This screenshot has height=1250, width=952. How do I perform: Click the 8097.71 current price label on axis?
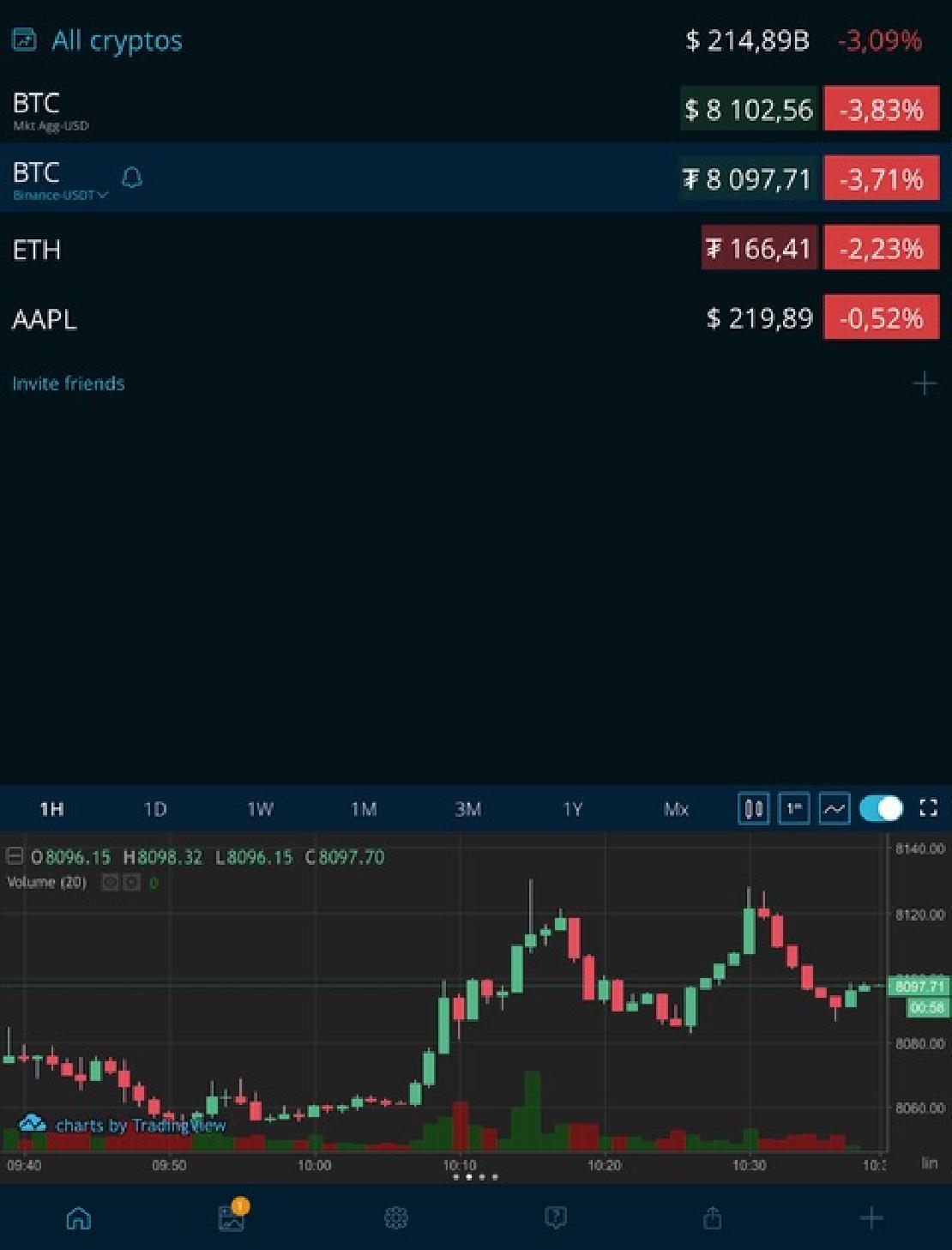pos(919,987)
